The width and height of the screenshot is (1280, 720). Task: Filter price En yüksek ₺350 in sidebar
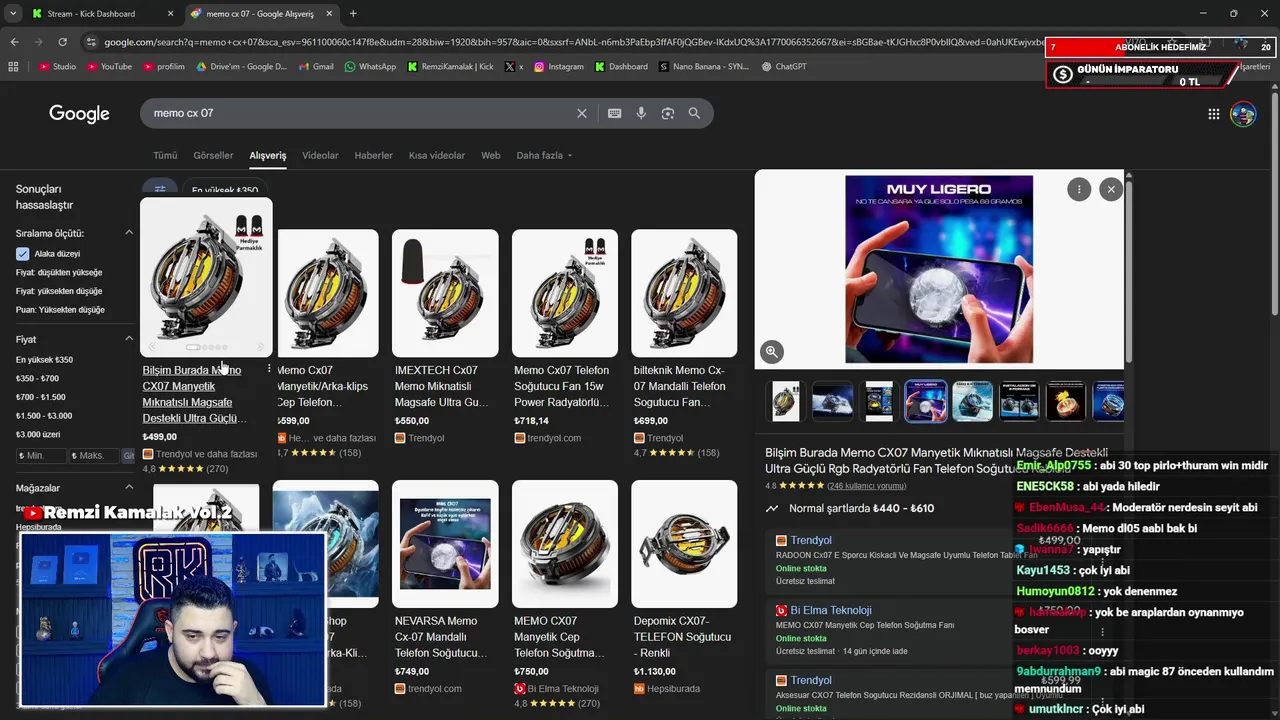pyautogui.click(x=44, y=360)
